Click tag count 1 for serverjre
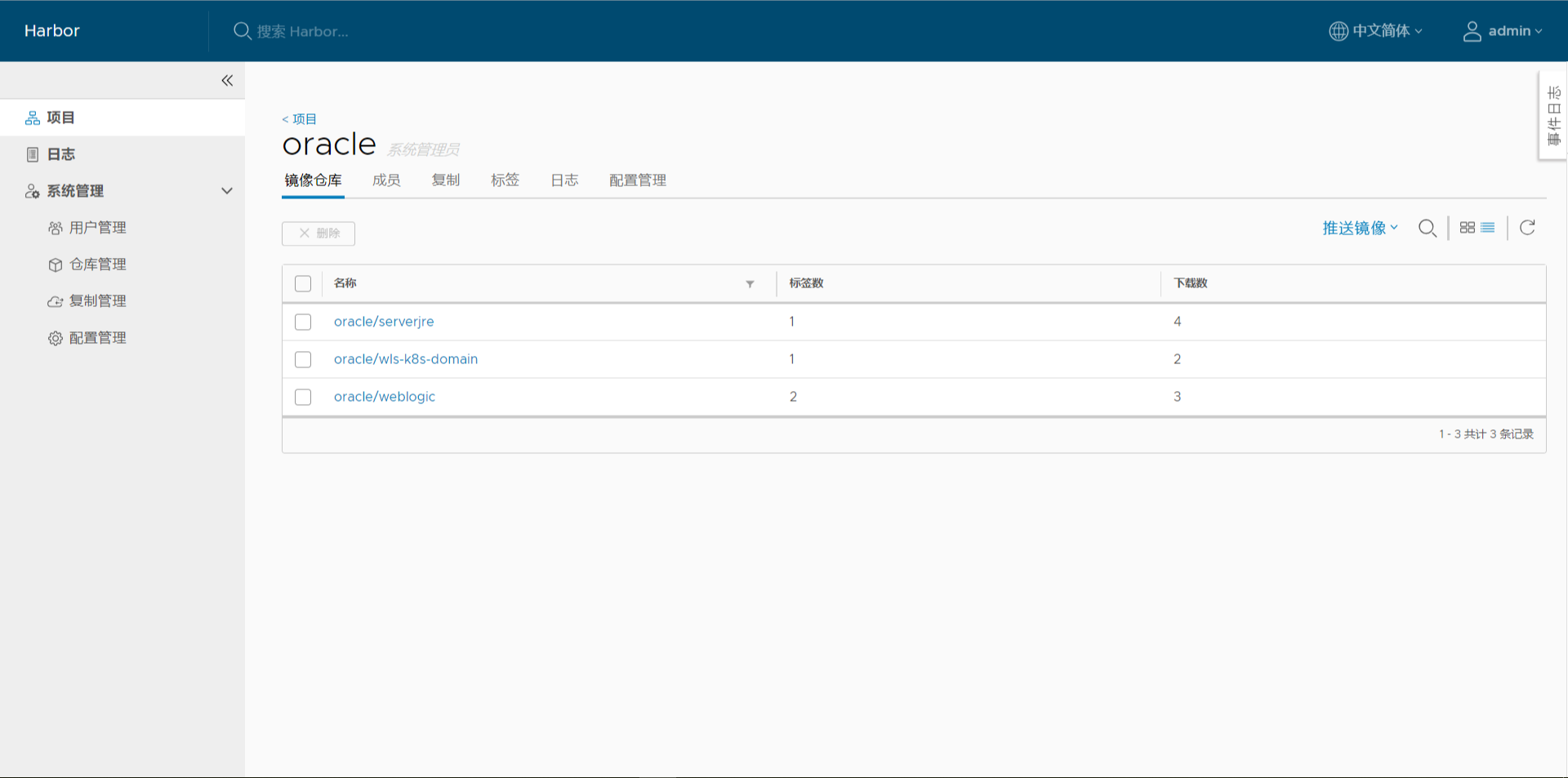The width and height of the screenshot is (1568, 778). [792, 322]
